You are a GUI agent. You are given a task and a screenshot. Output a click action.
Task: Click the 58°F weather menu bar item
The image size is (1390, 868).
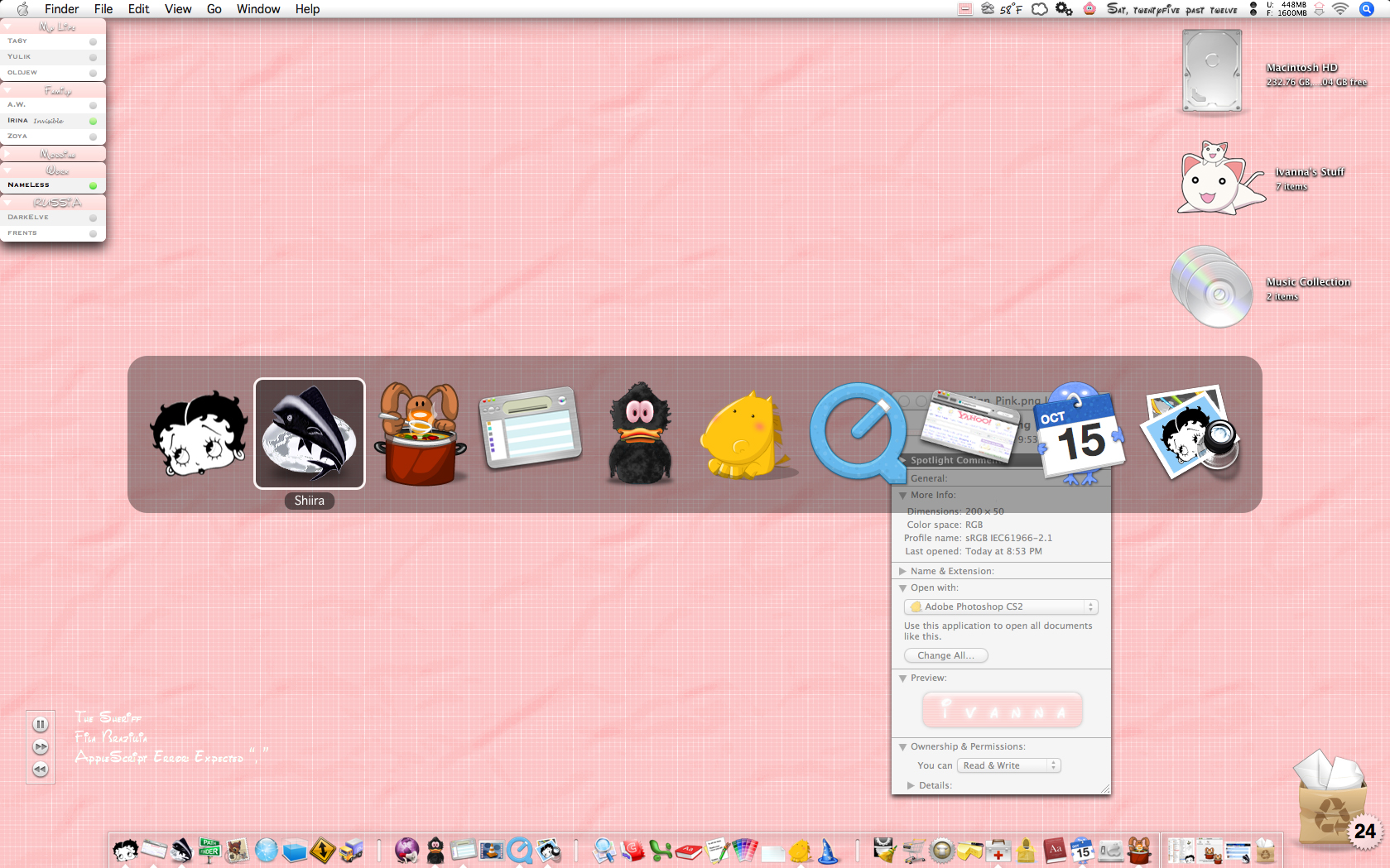(x=1003, y=9)
